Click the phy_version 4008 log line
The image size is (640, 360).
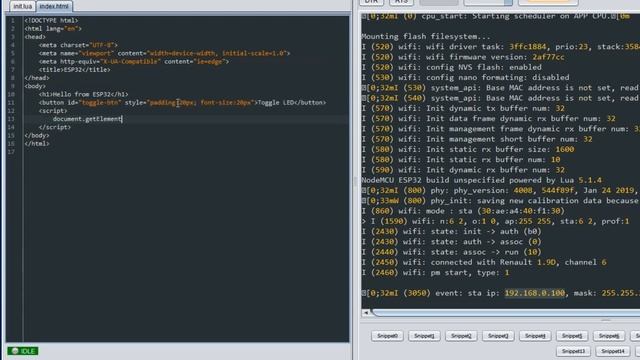point(500,190)
